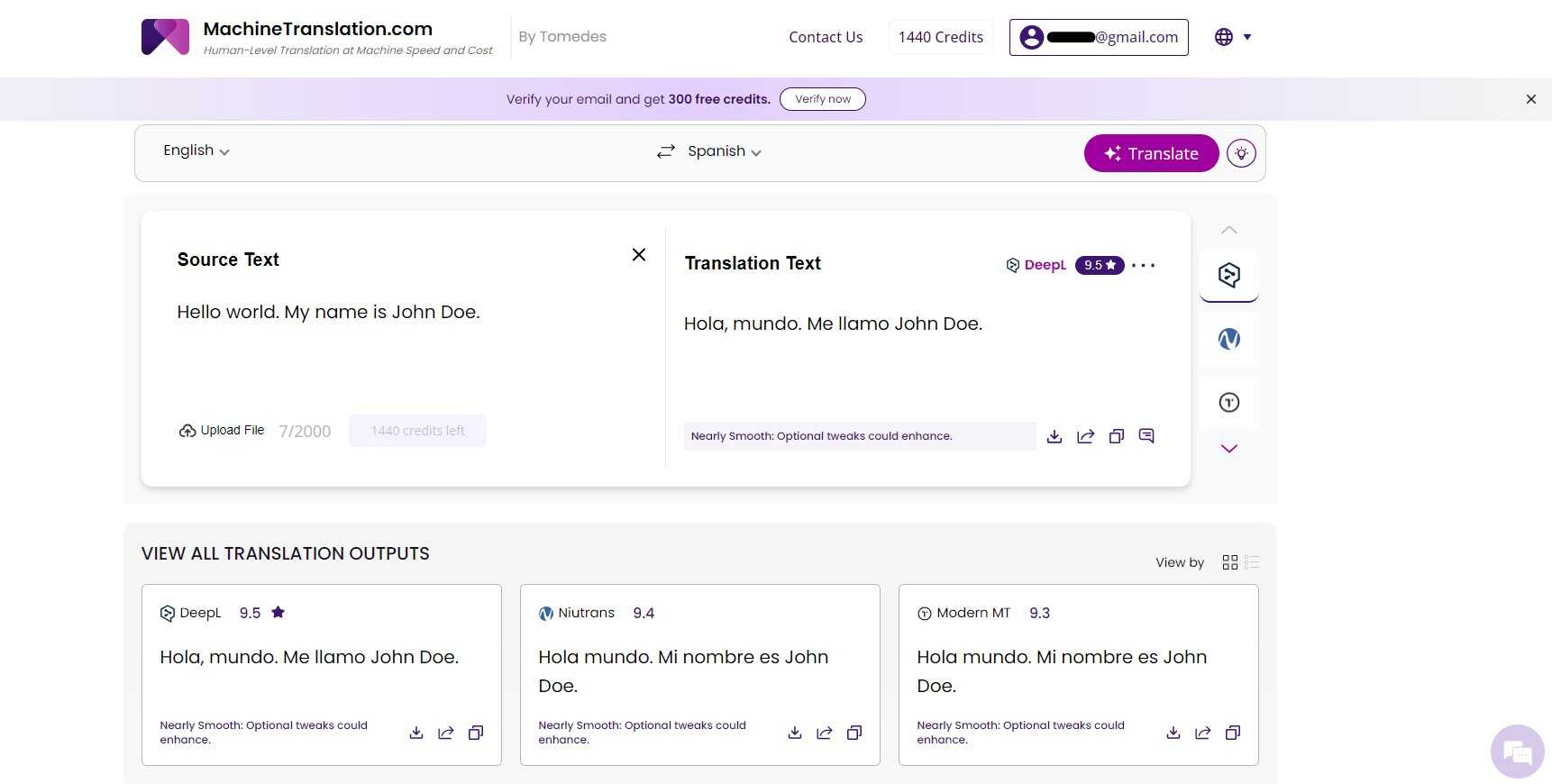1552x784 pixels.
Task: Click into the source text field
Action: click(x=397, y=351)
